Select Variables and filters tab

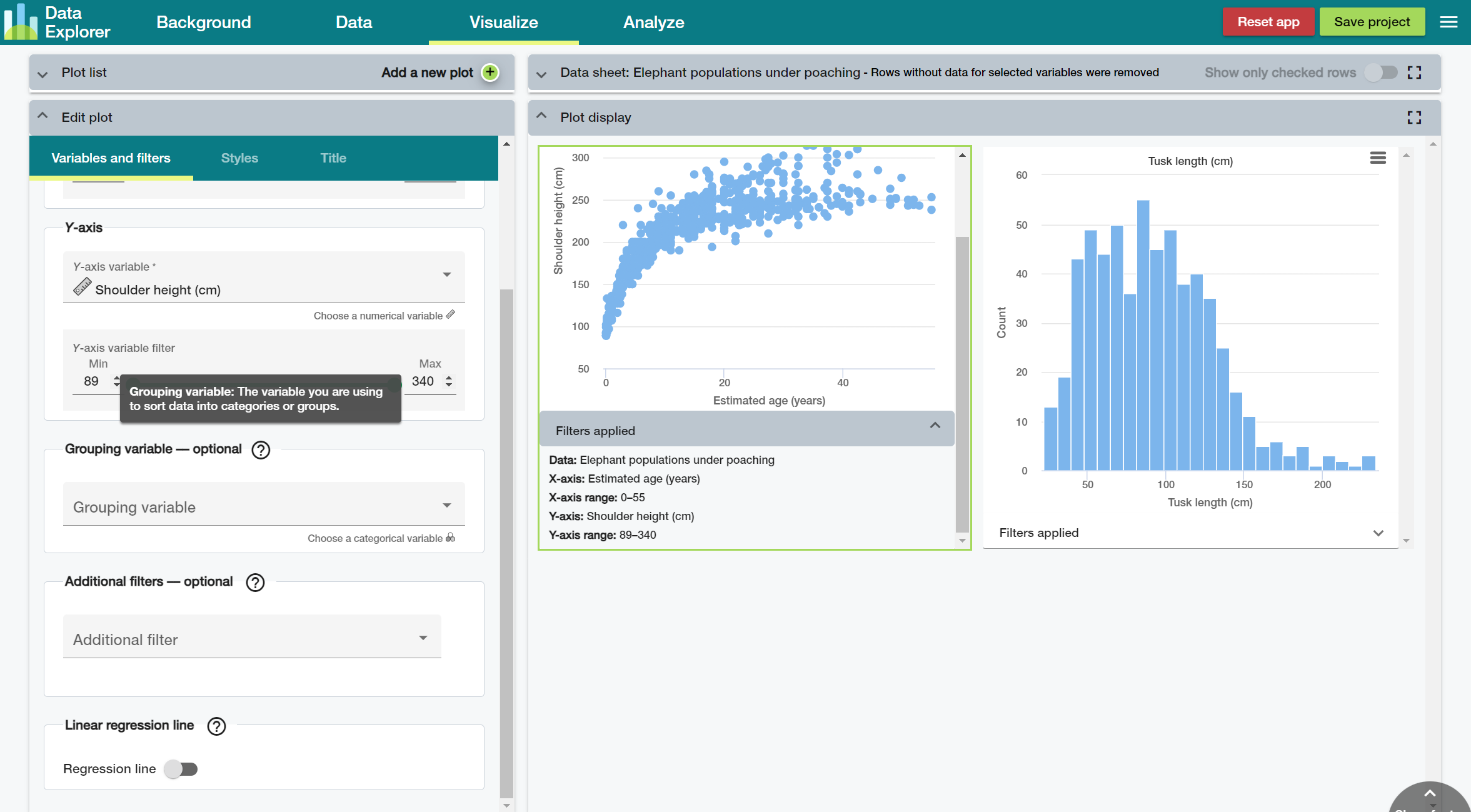pos(111,158)
